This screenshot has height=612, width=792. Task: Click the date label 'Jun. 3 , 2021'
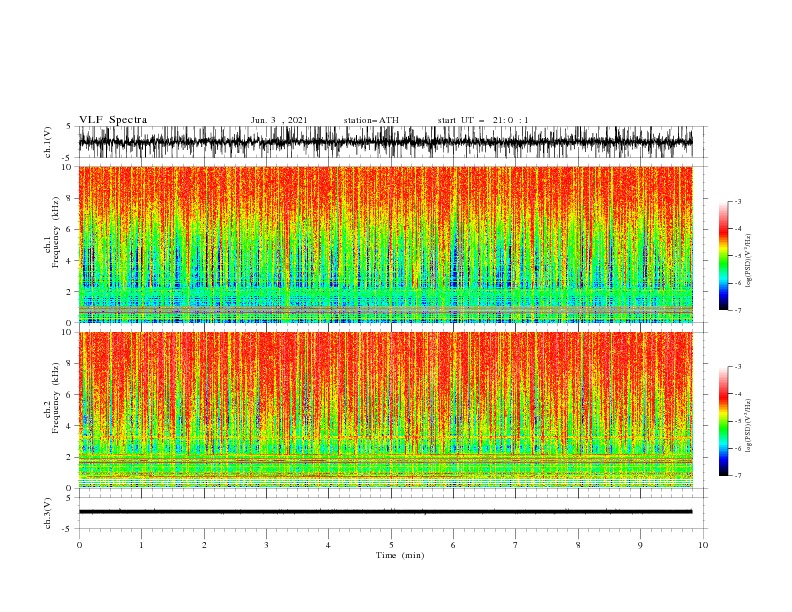279,120
